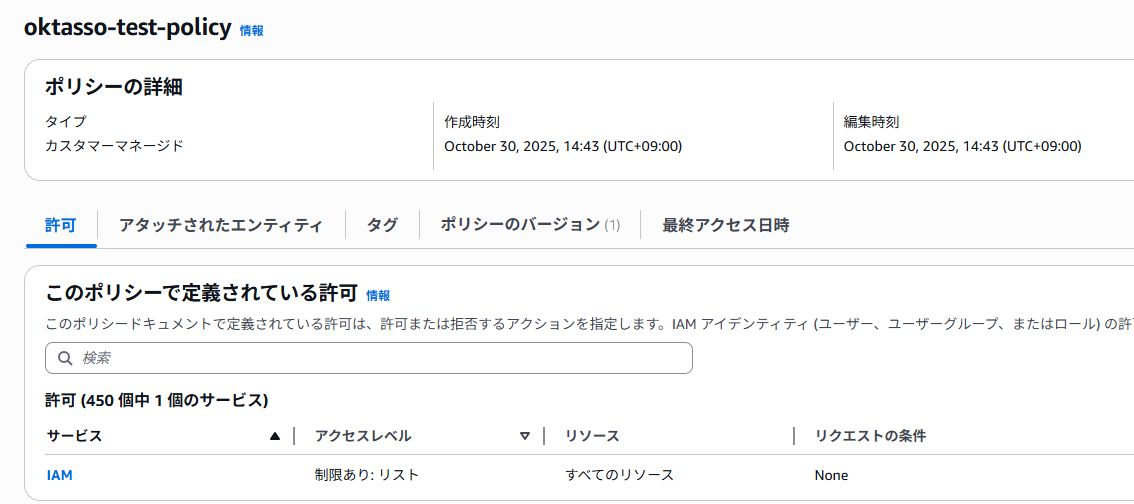Click the 制限あり: リスト access level cell
This screenshot has width=1134, height=504.
(367, 475)
